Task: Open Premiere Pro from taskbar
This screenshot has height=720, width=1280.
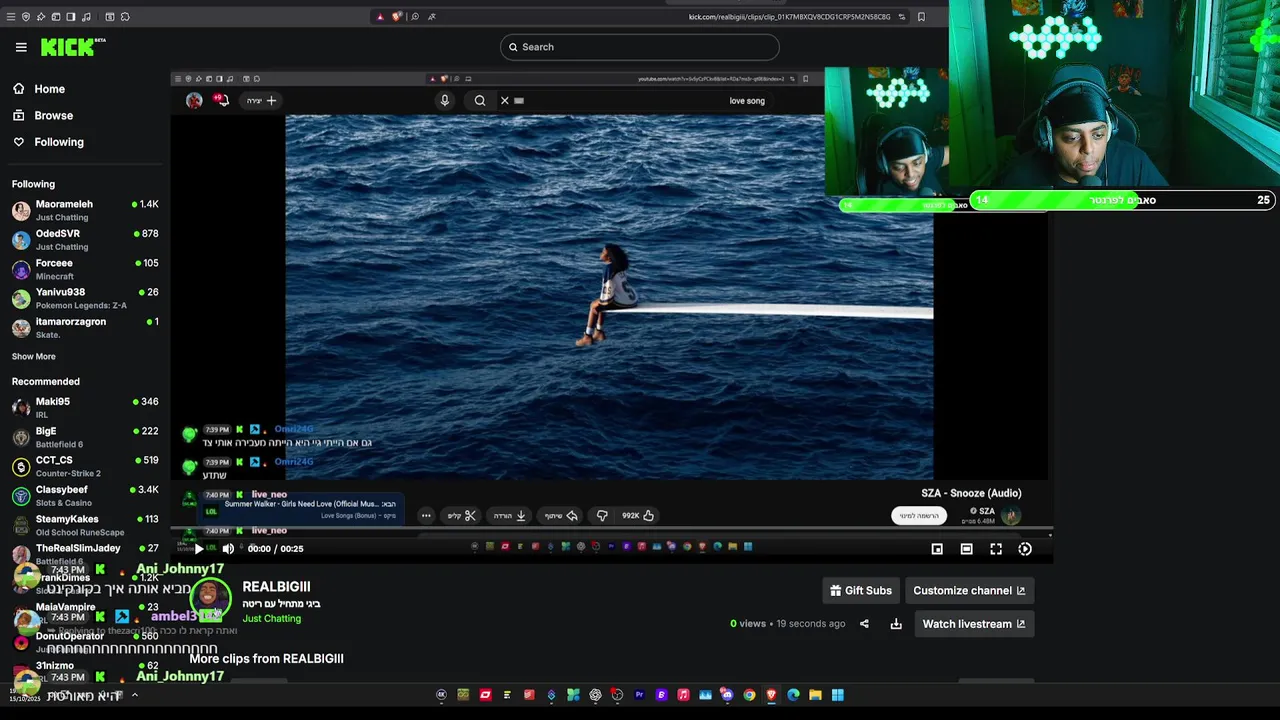Action: click(x=639, y=695)
